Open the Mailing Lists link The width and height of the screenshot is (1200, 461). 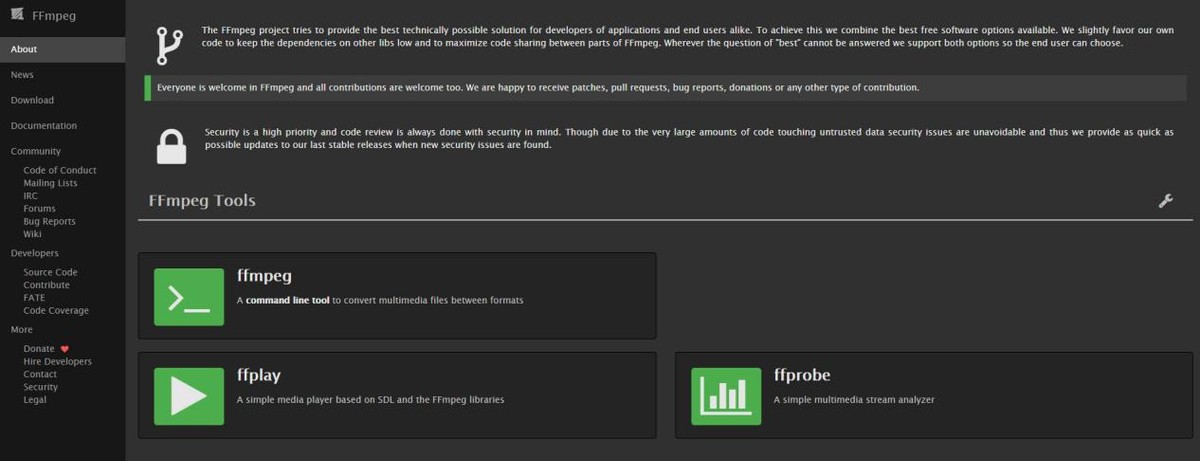coord(50,183)
